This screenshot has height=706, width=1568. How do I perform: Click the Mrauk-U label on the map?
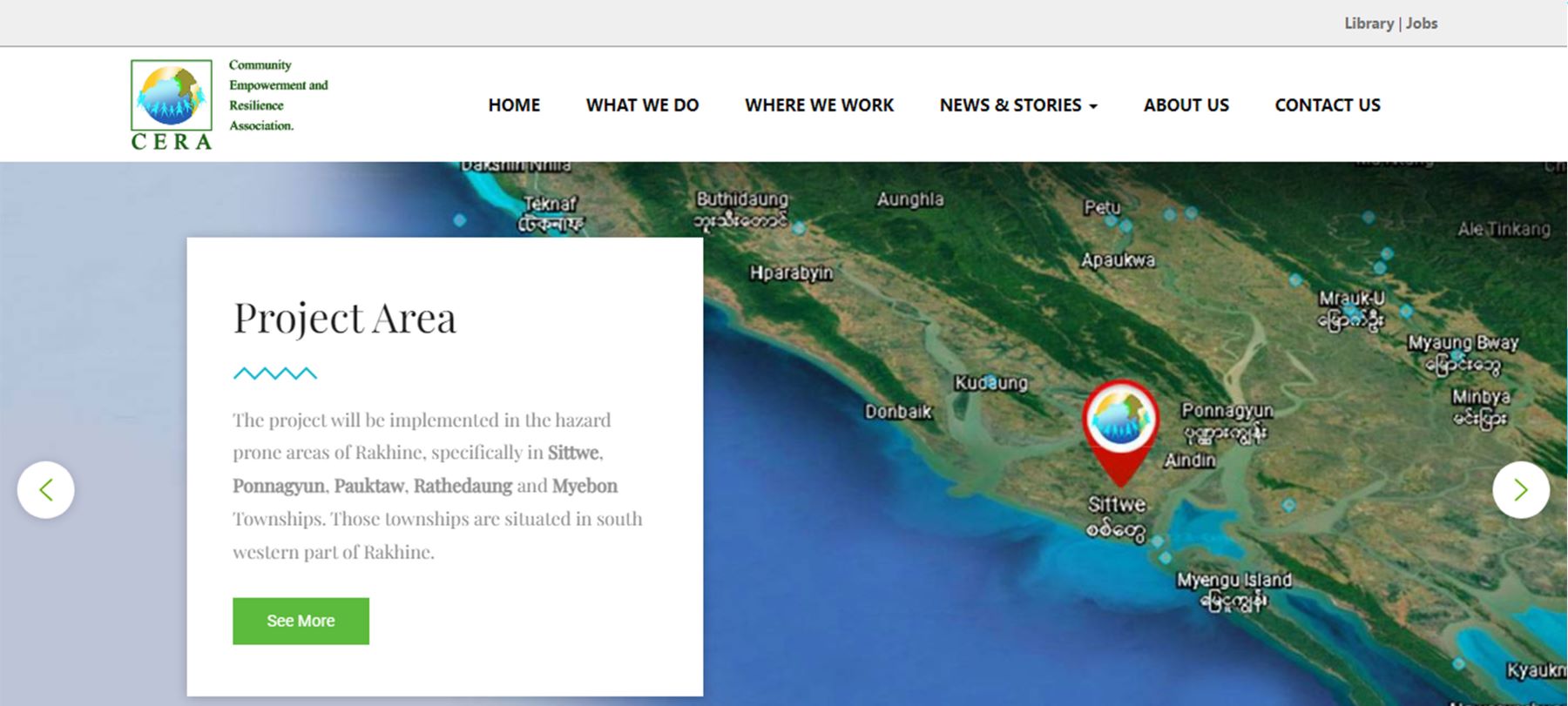1351,299
